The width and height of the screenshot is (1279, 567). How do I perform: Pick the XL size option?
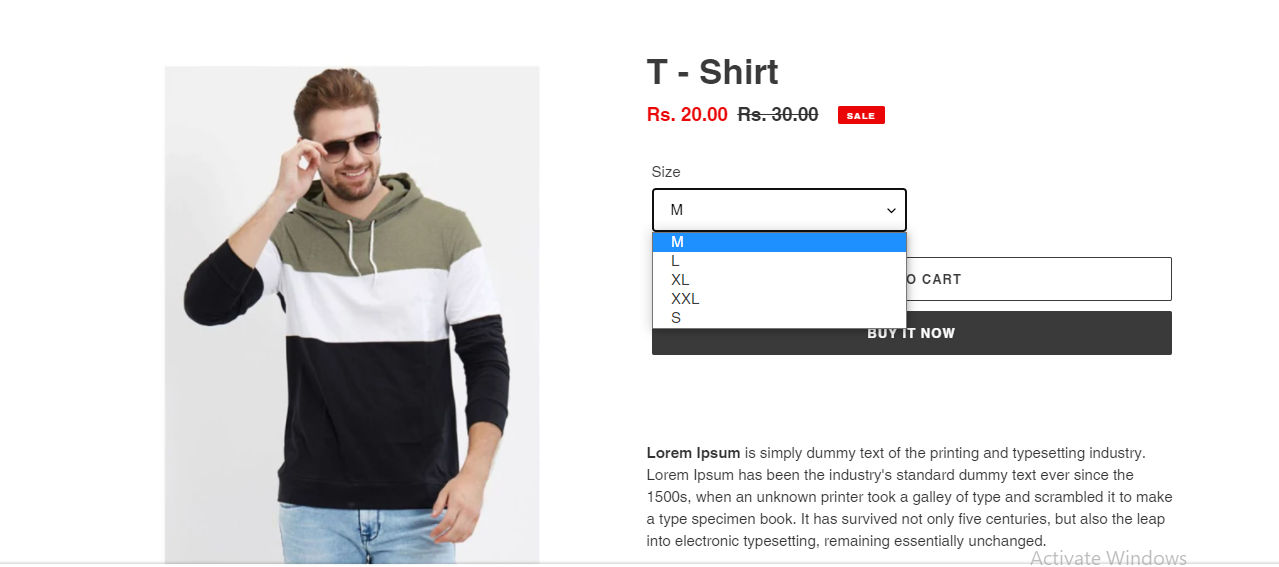coord(779,280)
